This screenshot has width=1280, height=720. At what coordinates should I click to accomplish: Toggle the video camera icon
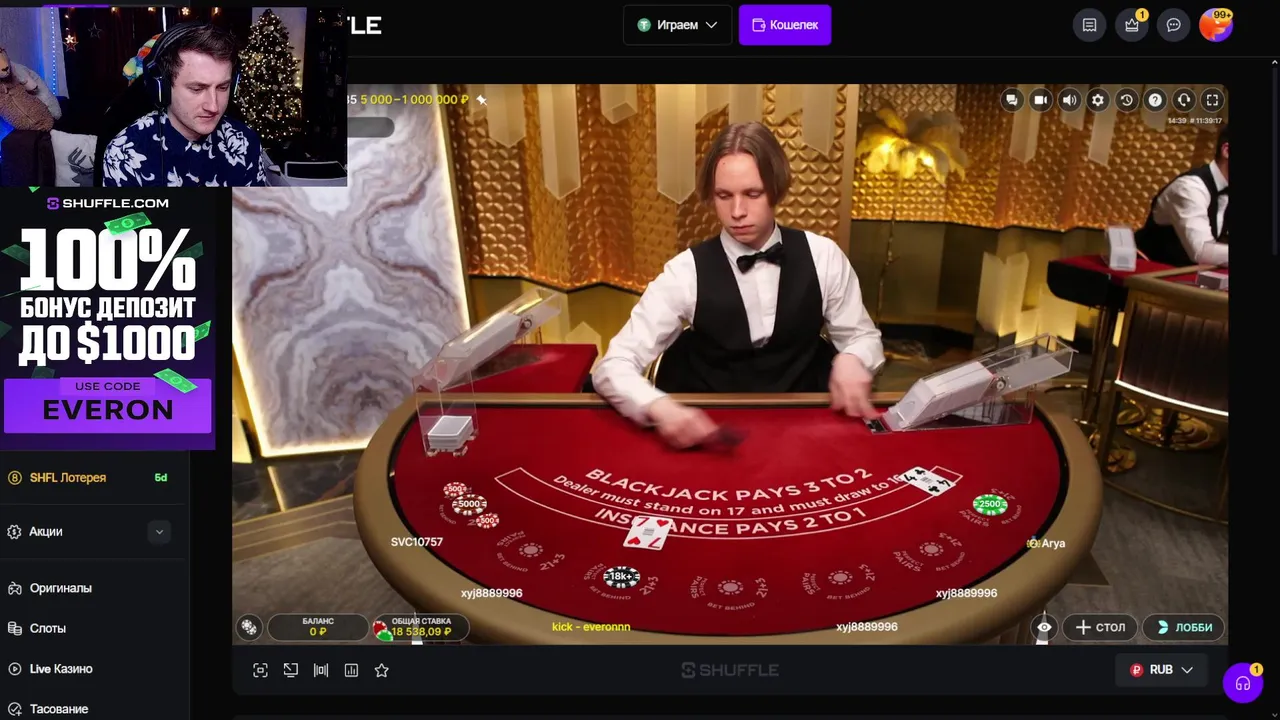[1041, 100]
